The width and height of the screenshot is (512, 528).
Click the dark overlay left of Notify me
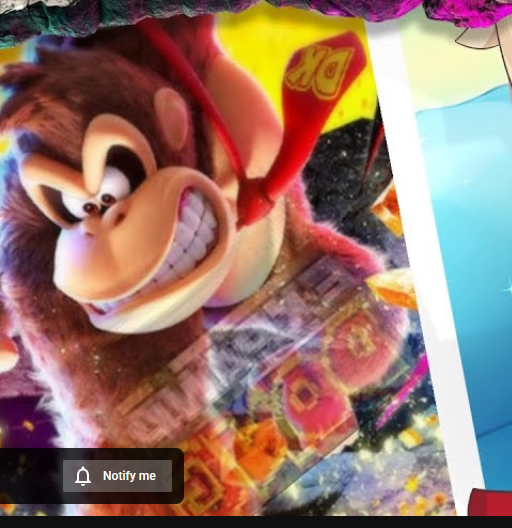coord(31,476)
